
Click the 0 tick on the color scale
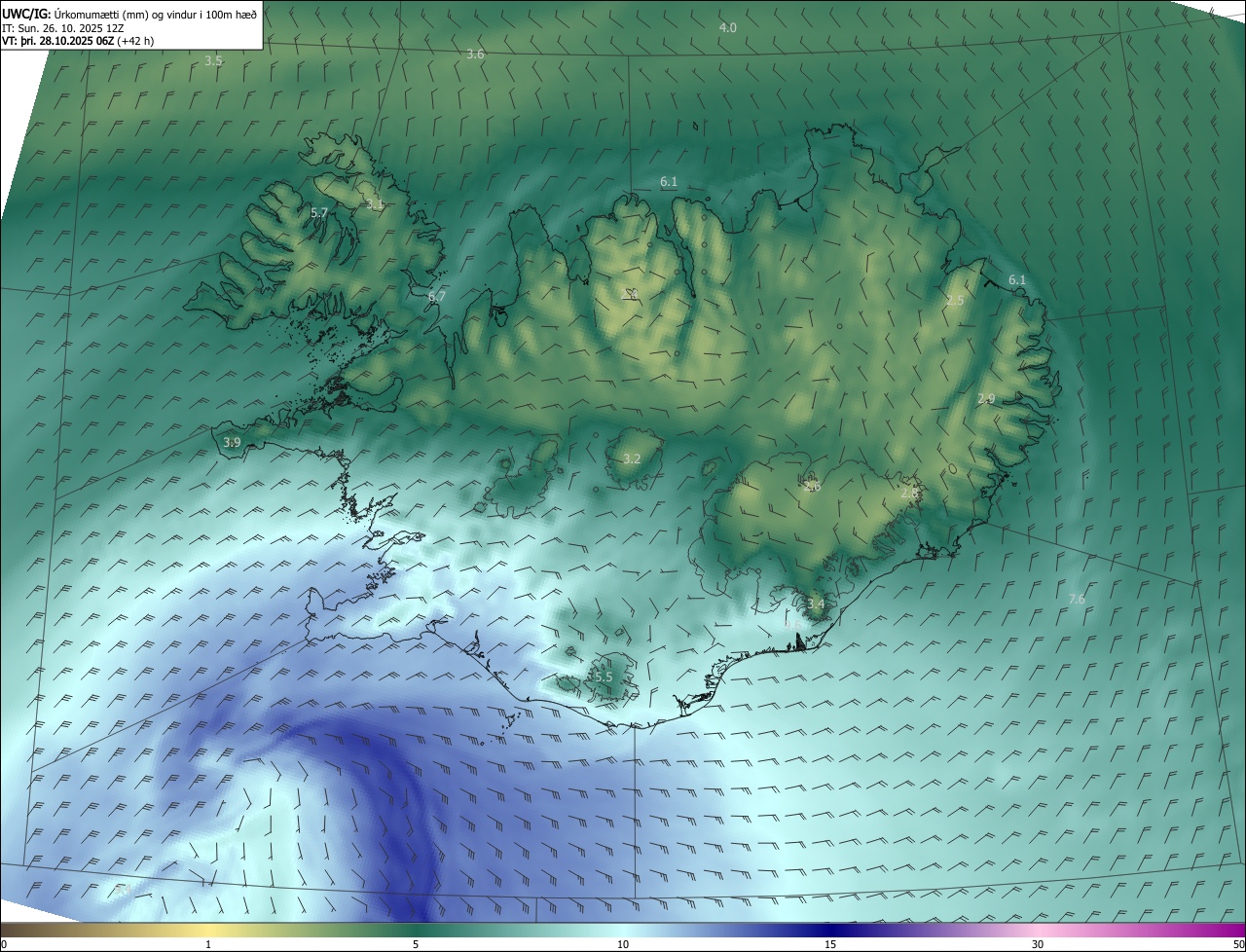point(3,944)
